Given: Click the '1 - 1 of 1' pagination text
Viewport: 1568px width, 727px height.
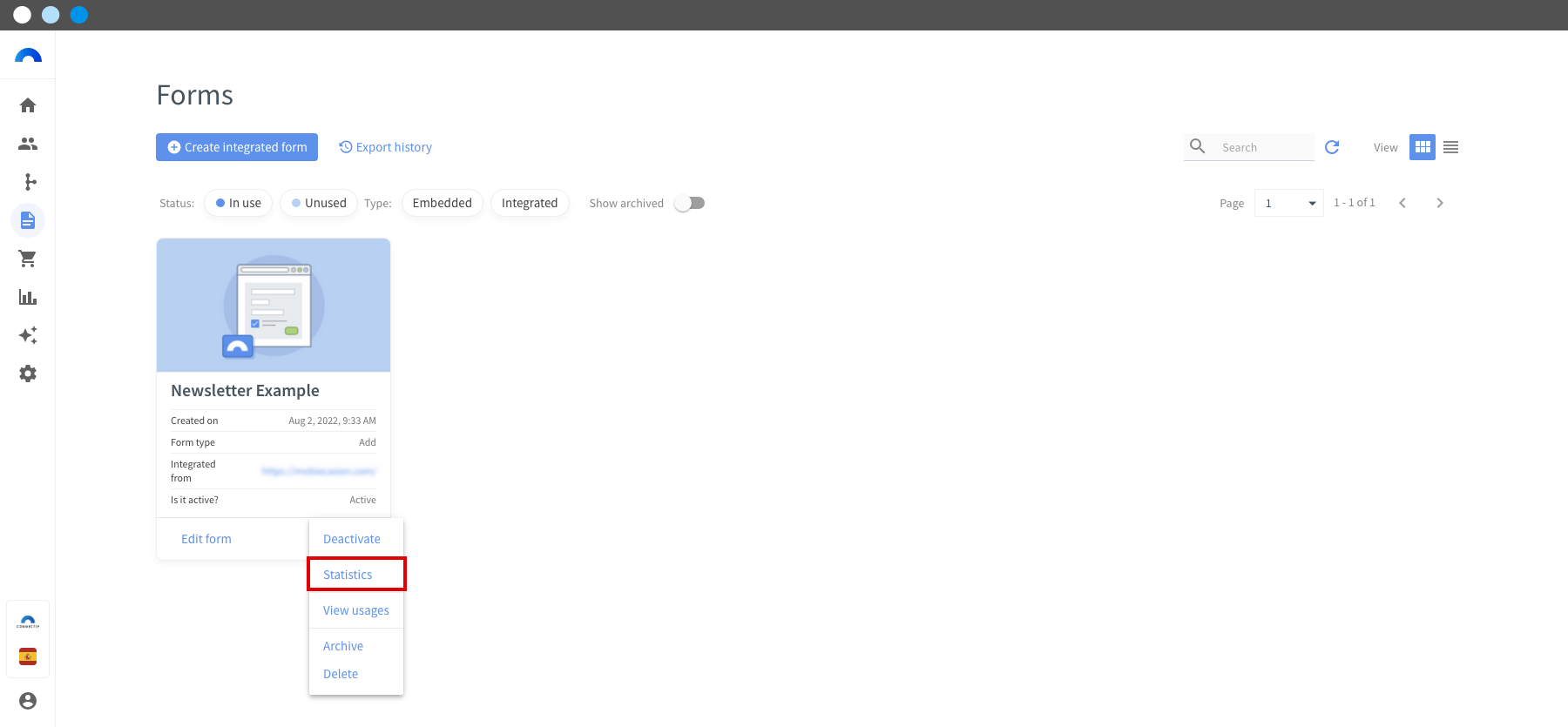Looking at the screenshot, I should (1355, 202).
